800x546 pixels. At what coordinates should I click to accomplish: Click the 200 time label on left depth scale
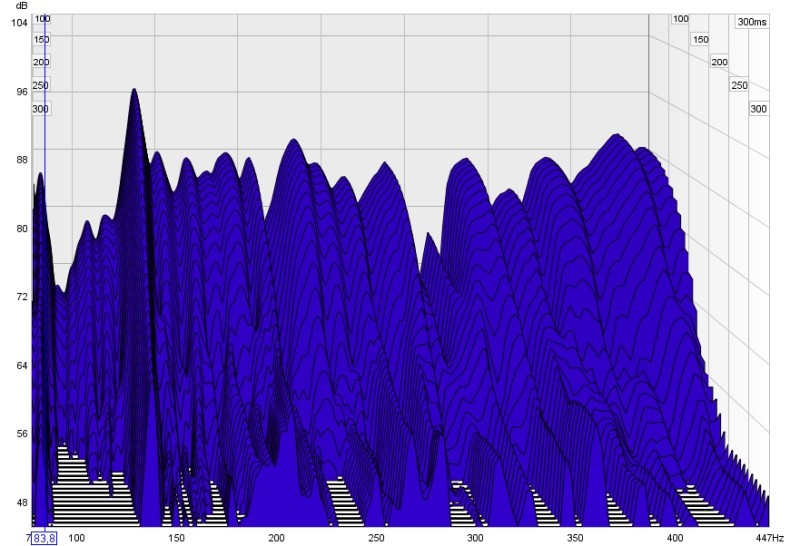tap(41, 62)
